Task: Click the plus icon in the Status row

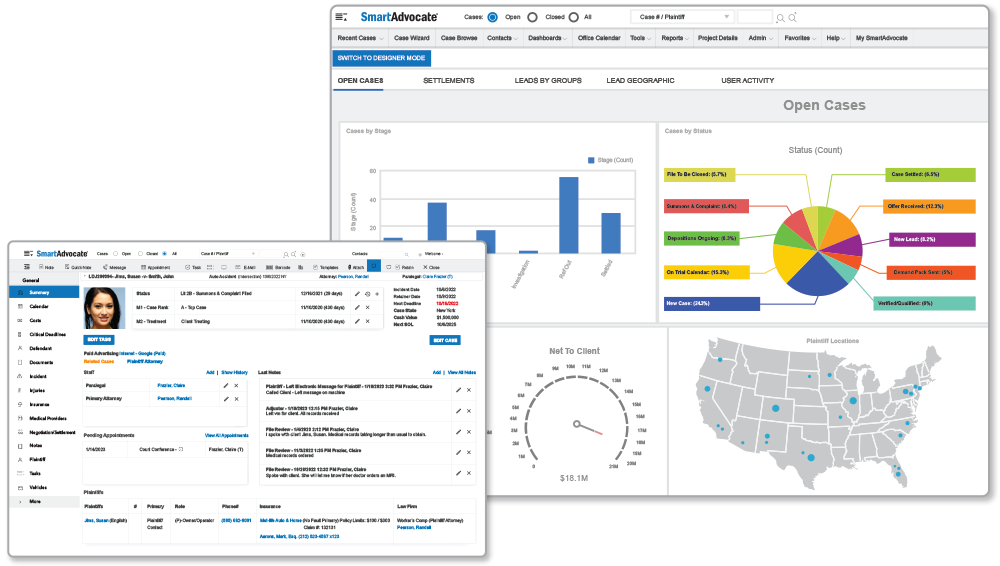Action: tap(377, 294)
